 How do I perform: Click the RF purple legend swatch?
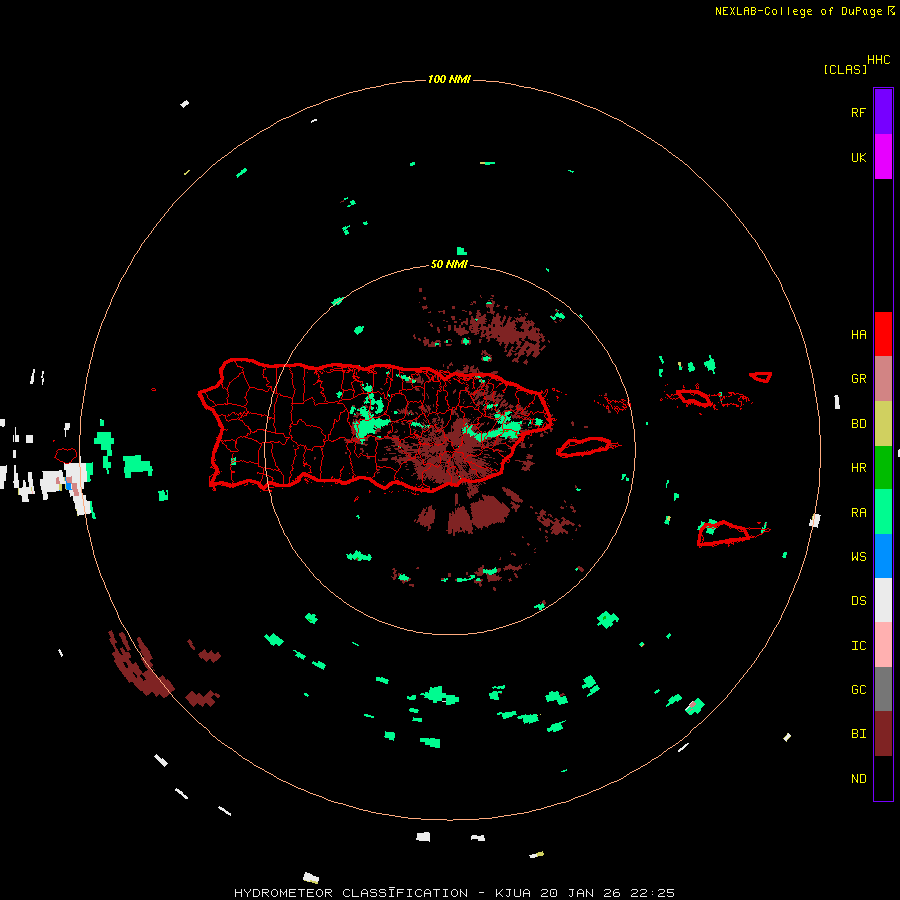(883, 112)
